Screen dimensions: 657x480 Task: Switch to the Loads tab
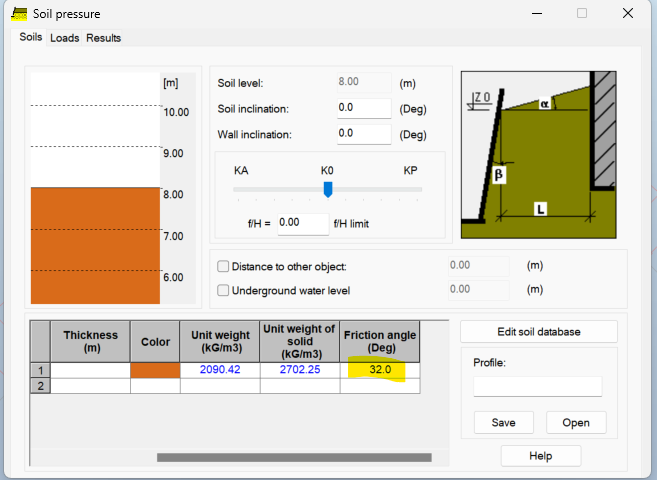pyautogui.click(x=65, y=38)
